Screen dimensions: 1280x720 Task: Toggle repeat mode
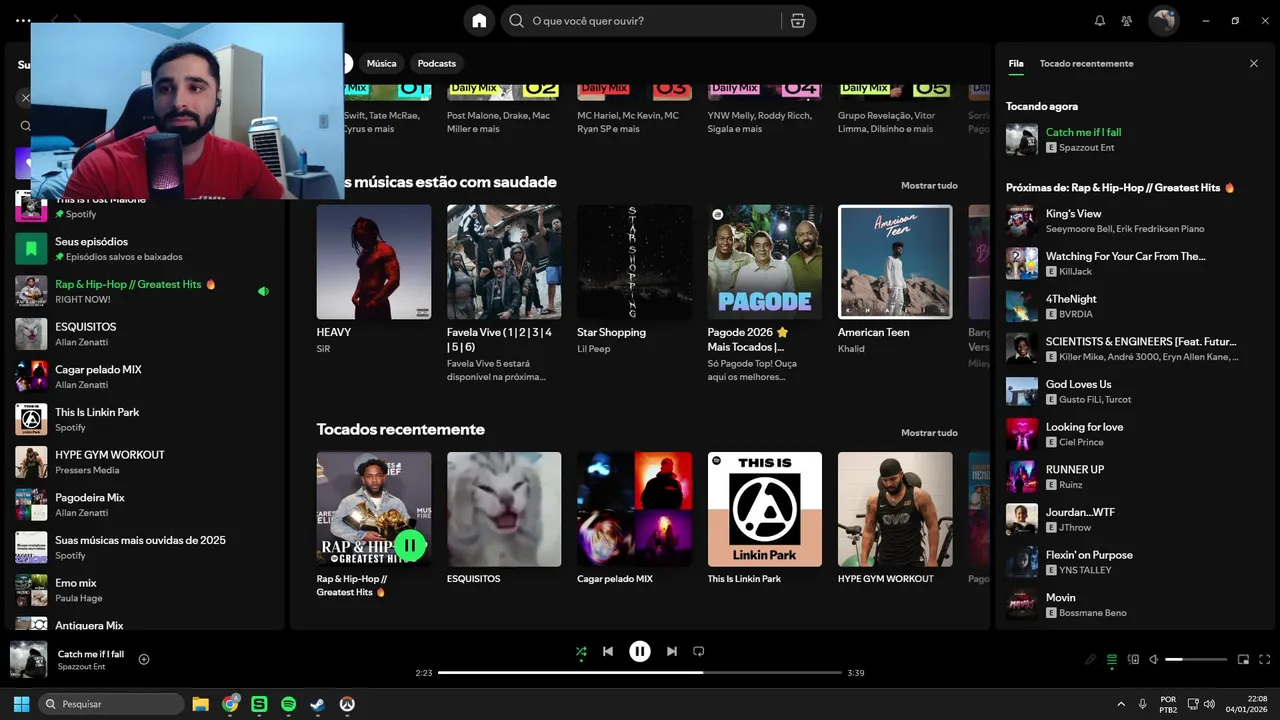click(x=699, y=651)
